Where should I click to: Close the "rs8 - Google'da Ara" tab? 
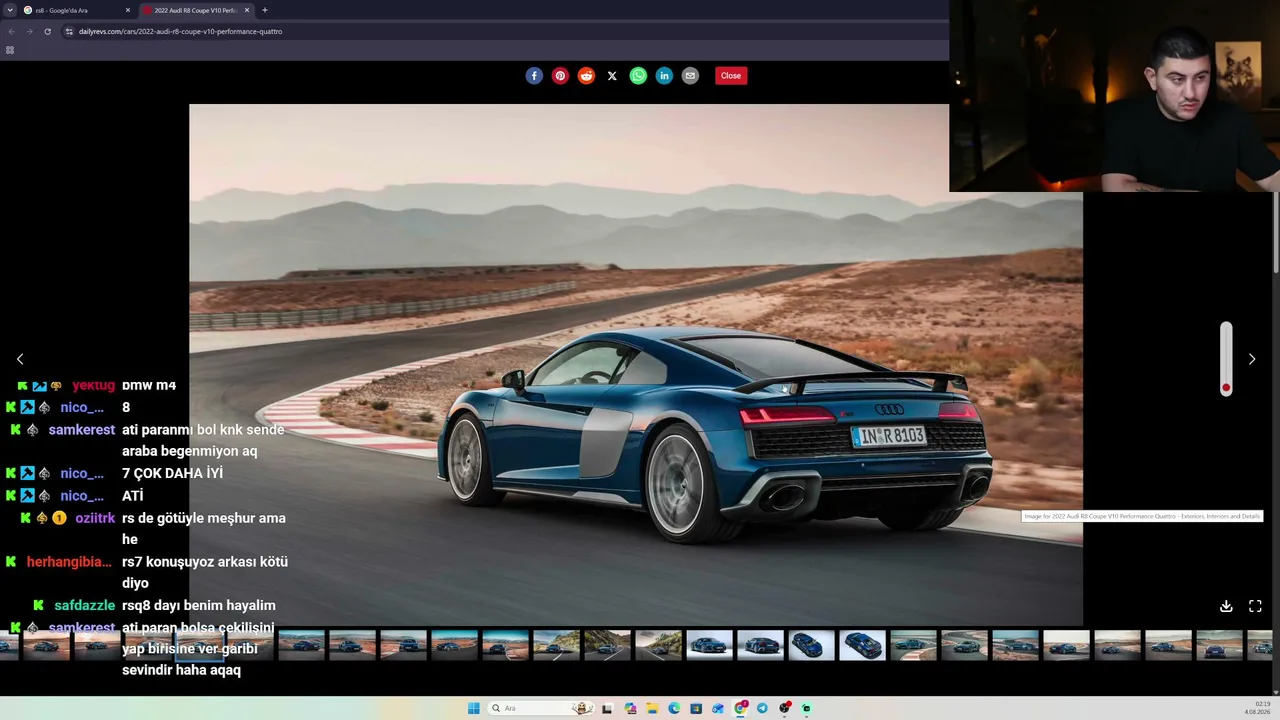[x=128, y=10]
